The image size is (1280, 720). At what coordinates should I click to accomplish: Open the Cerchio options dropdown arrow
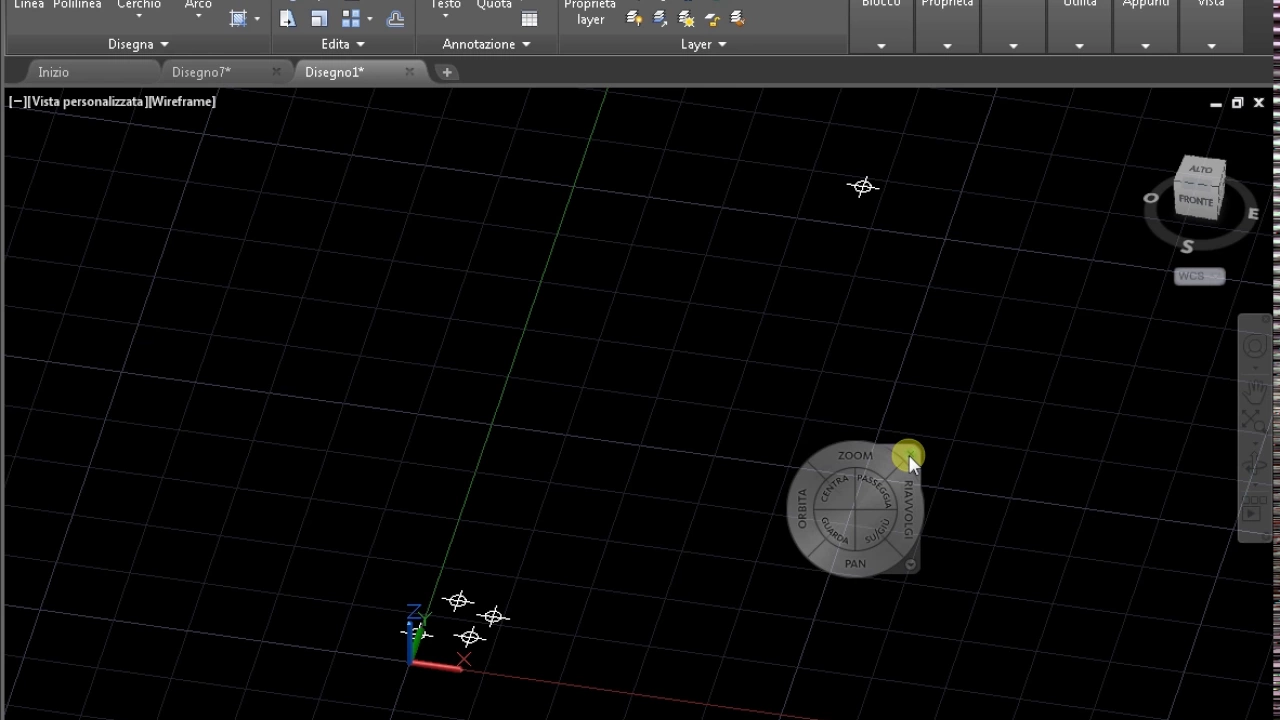(x=139, y=18)
